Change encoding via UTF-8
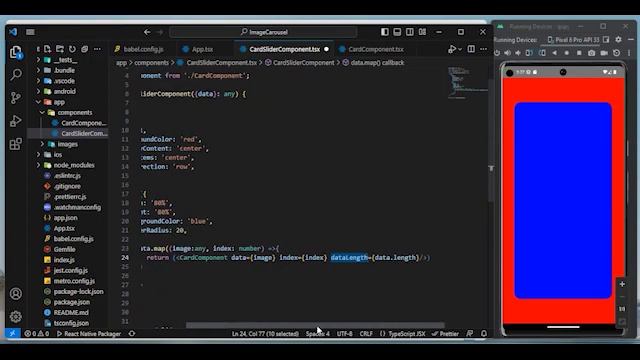Screen dimensions: 640x360 (x=344, y=333)
